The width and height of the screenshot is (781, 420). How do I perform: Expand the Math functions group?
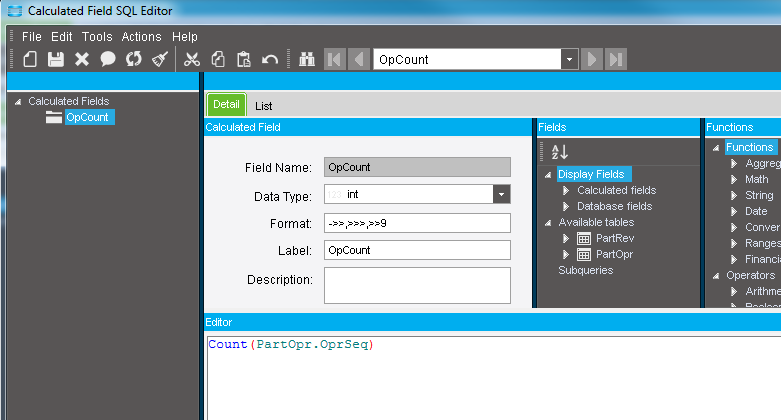tap(734, 179)
